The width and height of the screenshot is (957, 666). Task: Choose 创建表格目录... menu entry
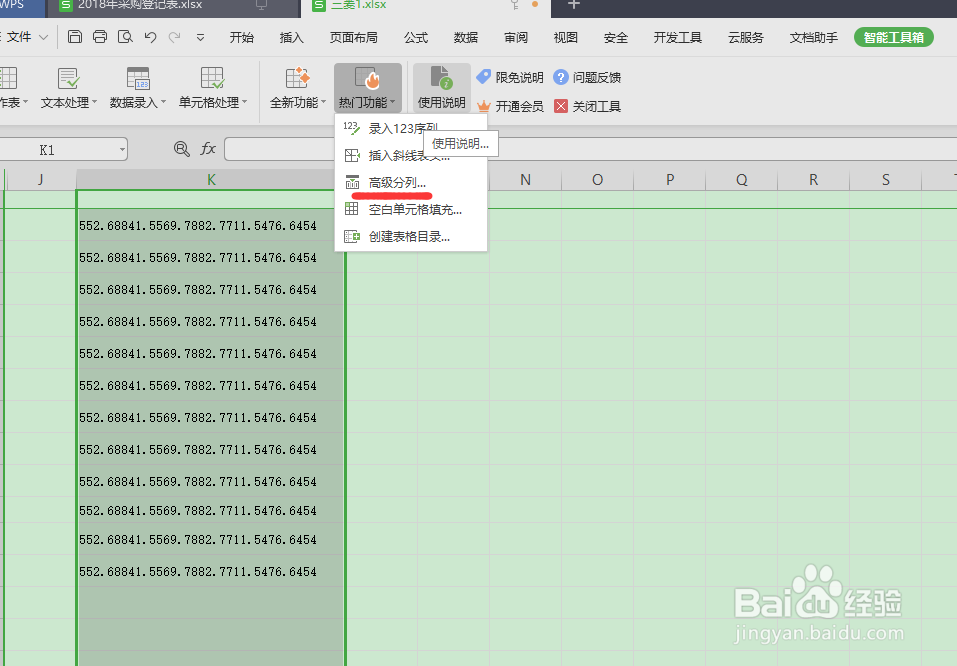(x=411, y=236)
